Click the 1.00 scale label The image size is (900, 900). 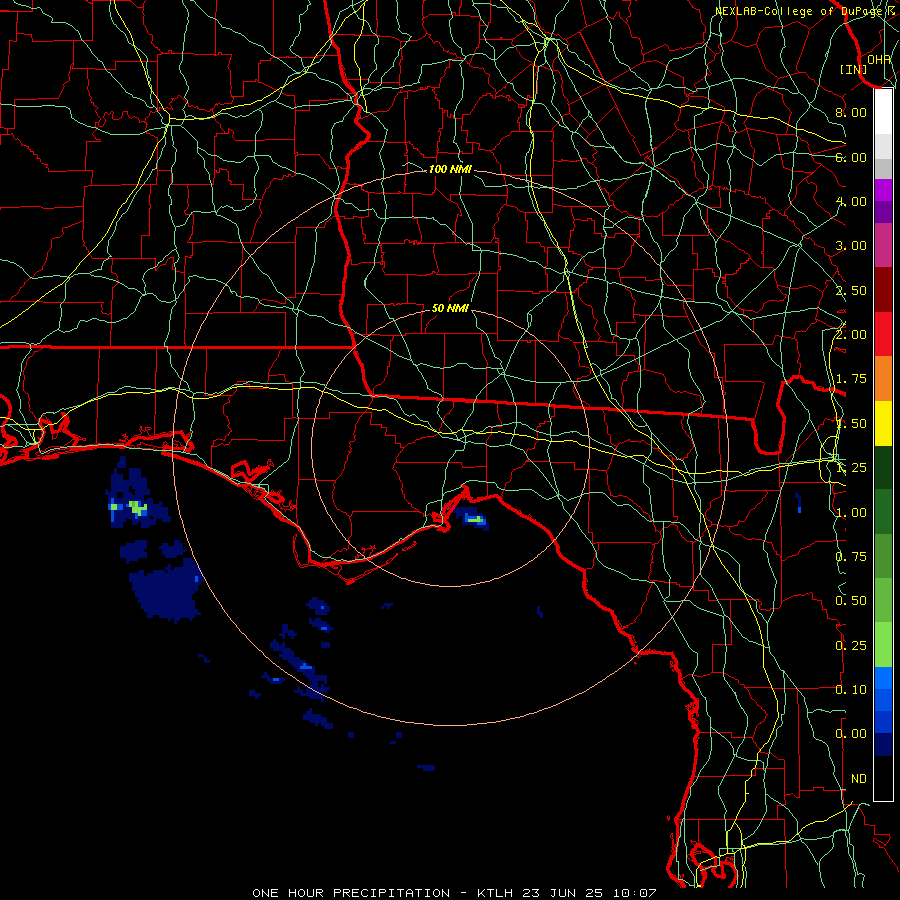point(851,513)
